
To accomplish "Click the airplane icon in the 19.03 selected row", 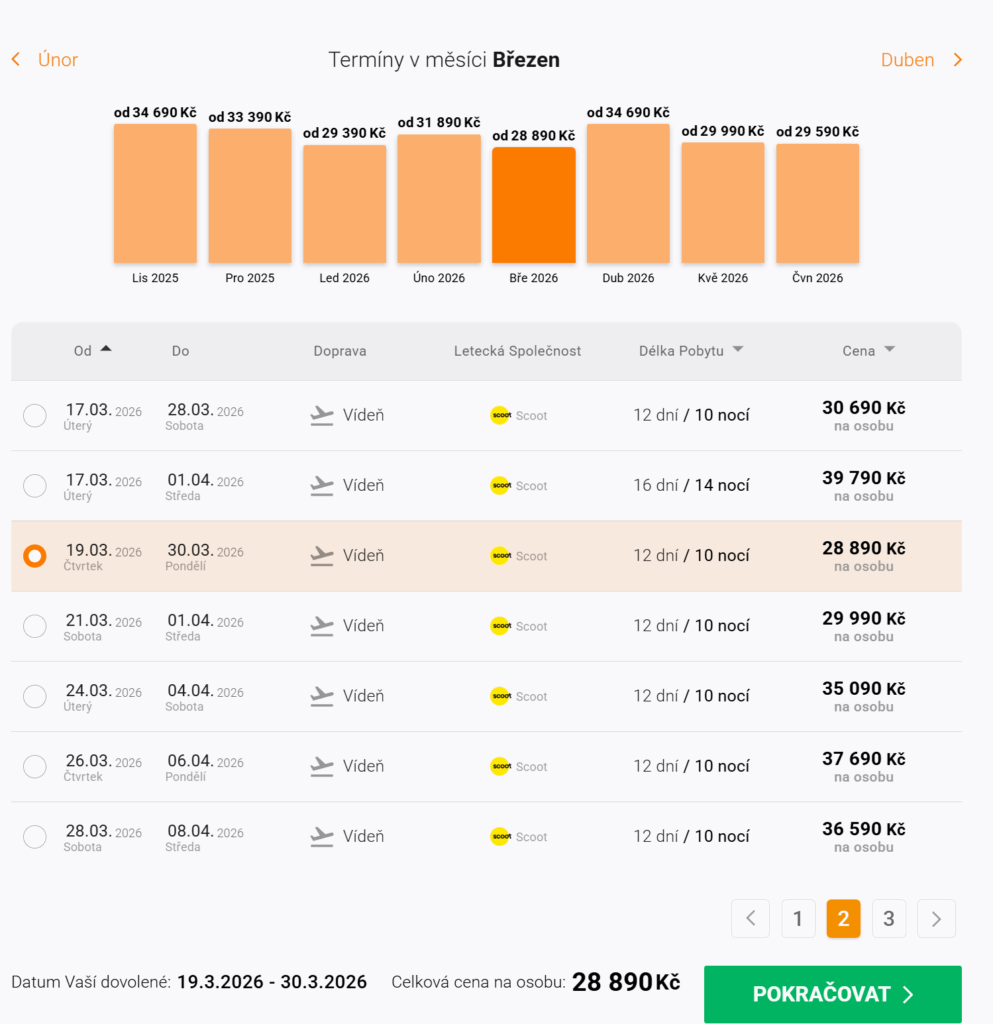I will (322, 556).
